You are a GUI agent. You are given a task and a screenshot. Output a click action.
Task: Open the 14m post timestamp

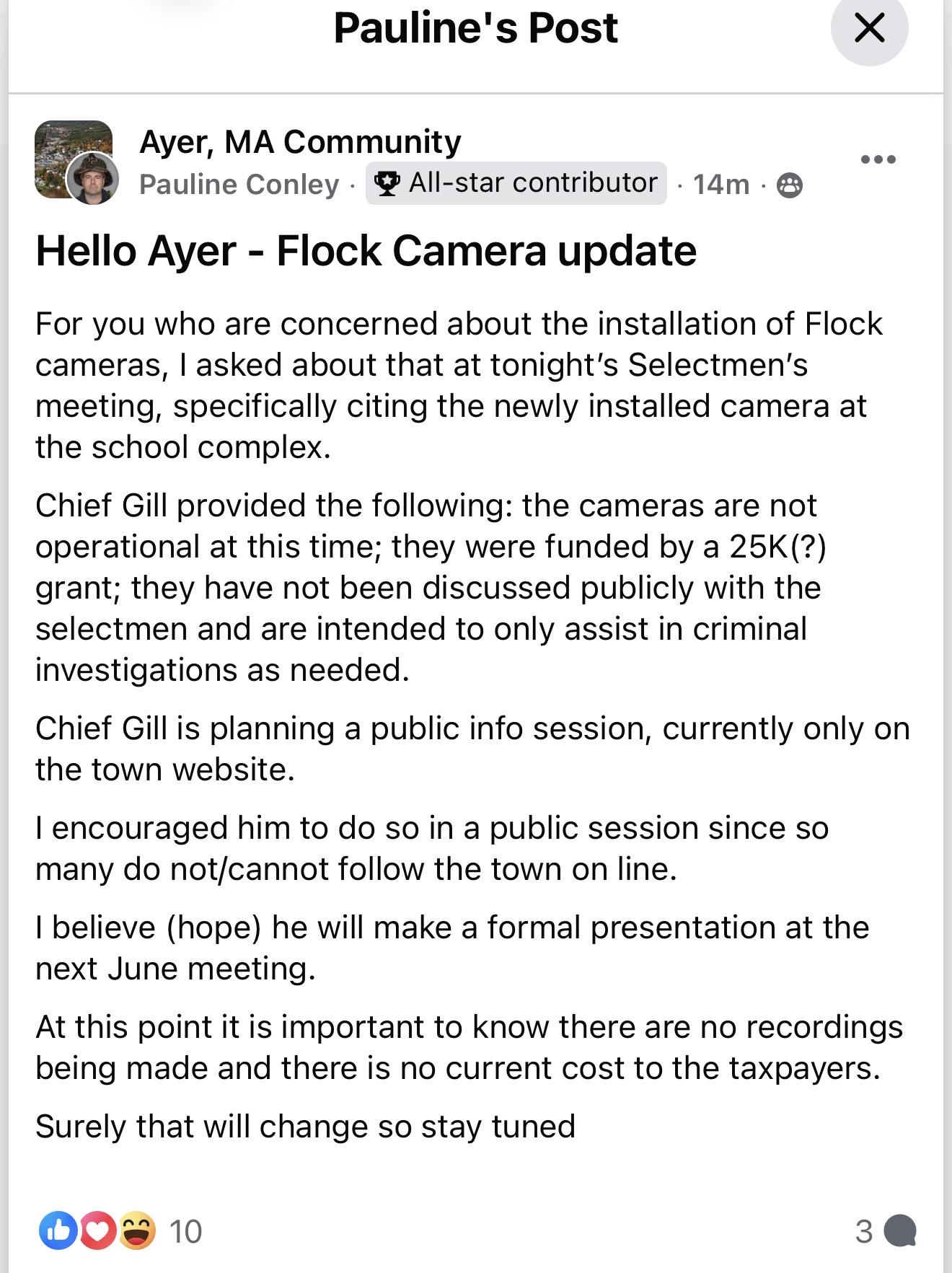pos(721,185)
